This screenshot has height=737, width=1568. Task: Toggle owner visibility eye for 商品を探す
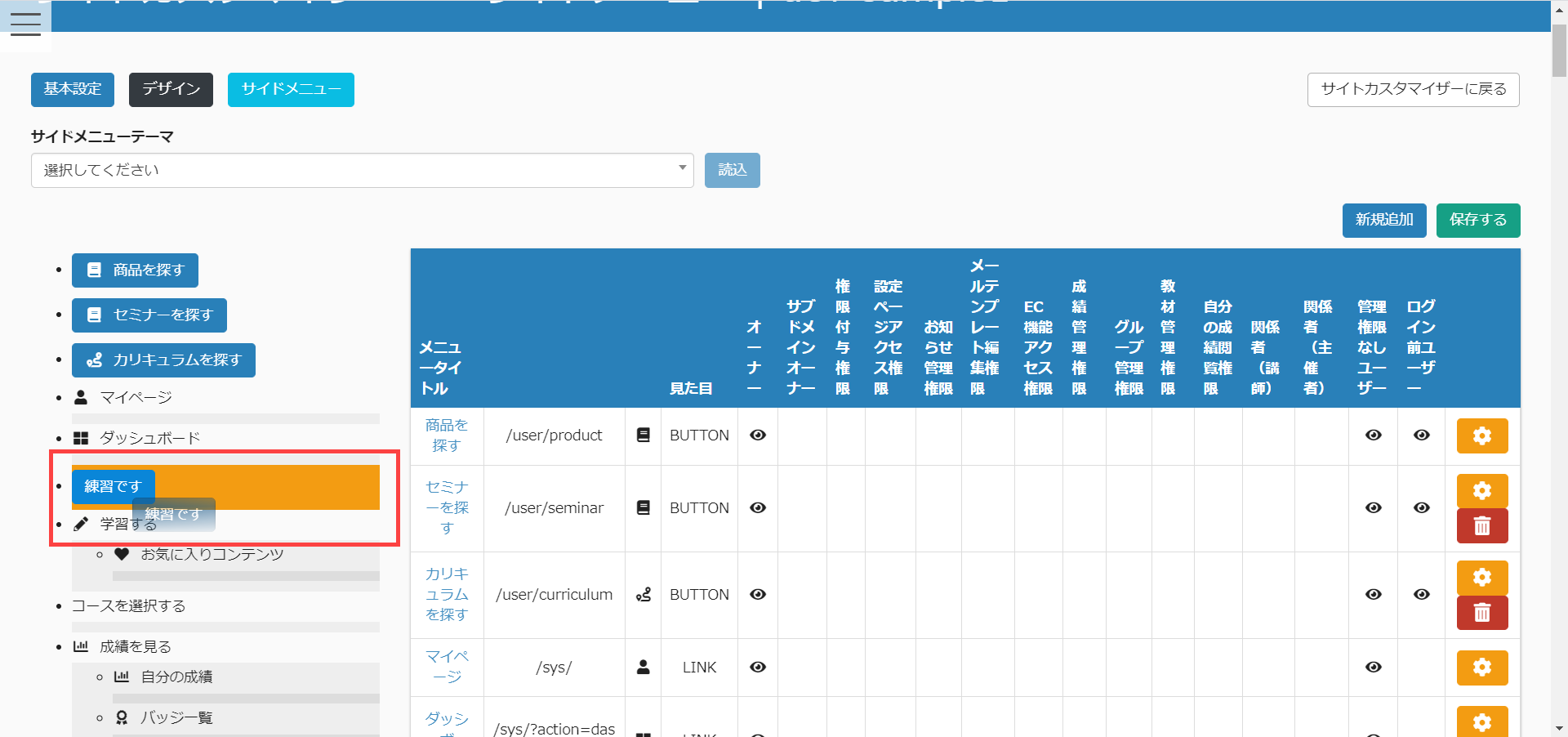coord(758,435)
